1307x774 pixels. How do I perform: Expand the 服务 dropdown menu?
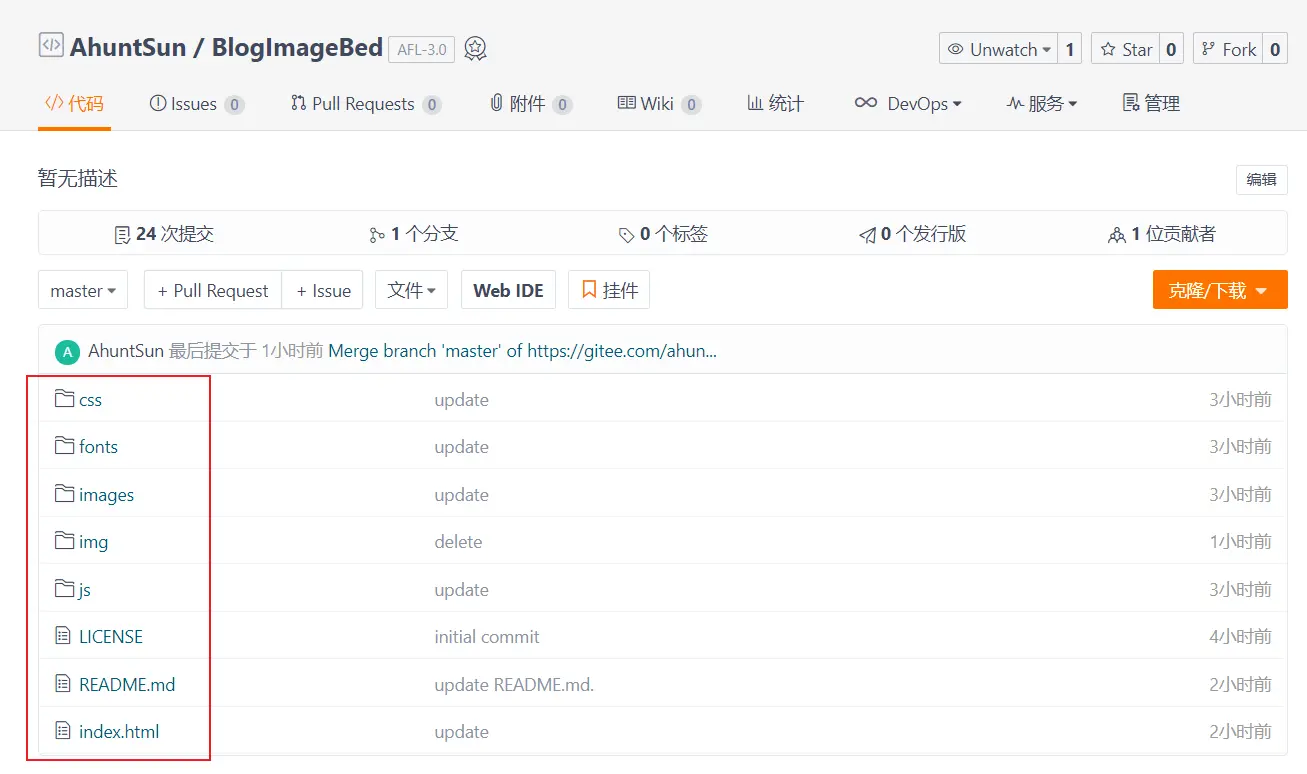(x=1042, y=103)
